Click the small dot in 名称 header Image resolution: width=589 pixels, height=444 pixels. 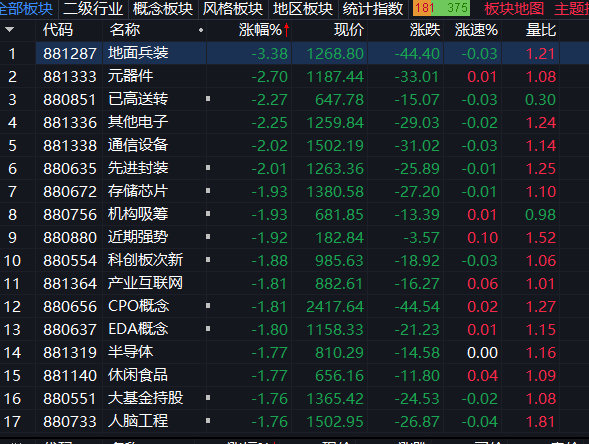coord(201,30)
